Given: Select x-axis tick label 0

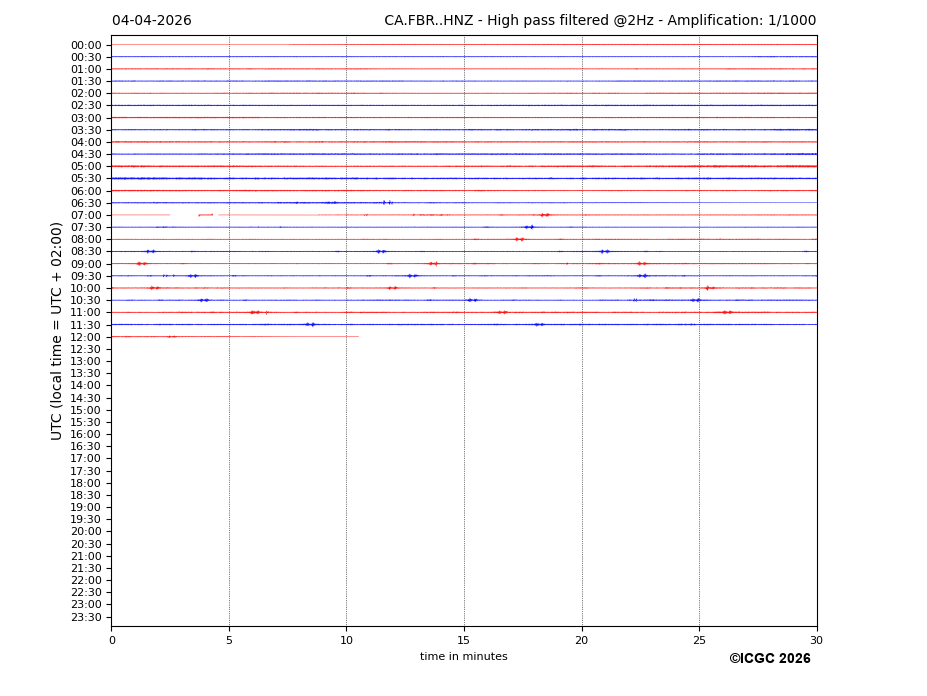Looking at the screenshot, I should click(x=112, y=640).
